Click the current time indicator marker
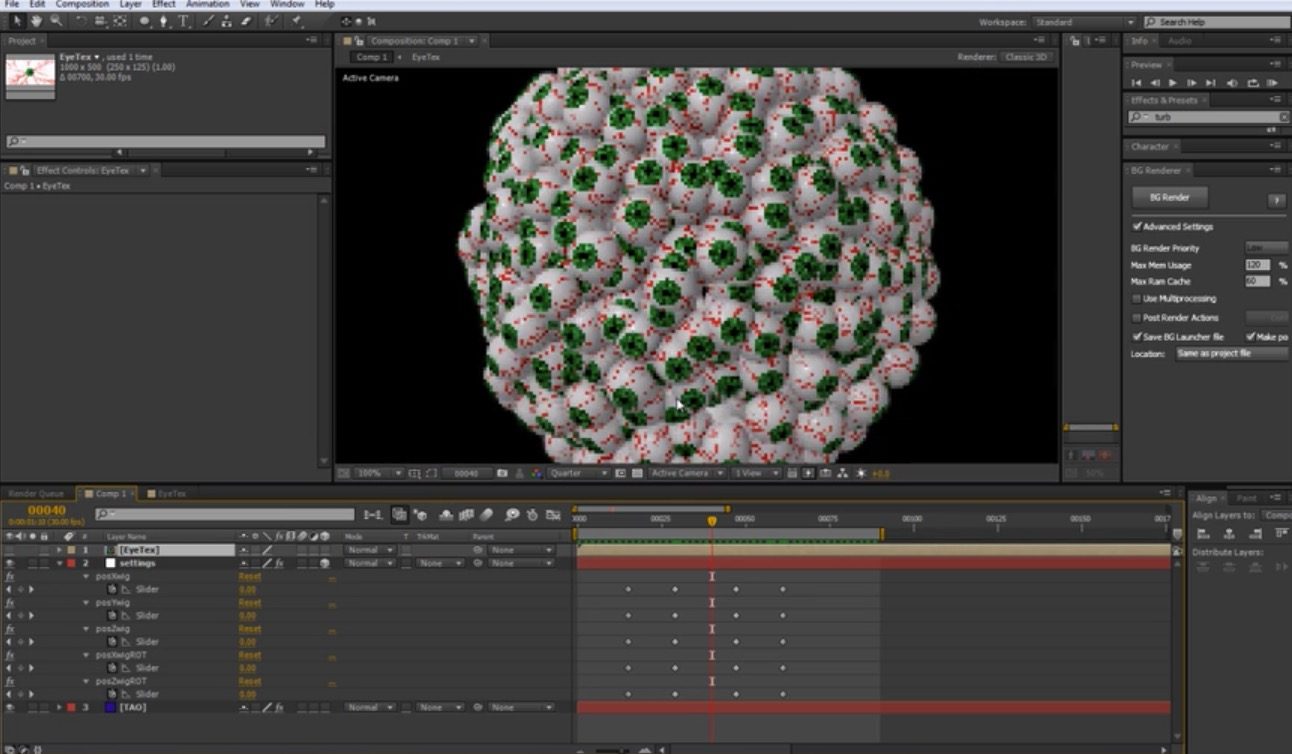 712,521
